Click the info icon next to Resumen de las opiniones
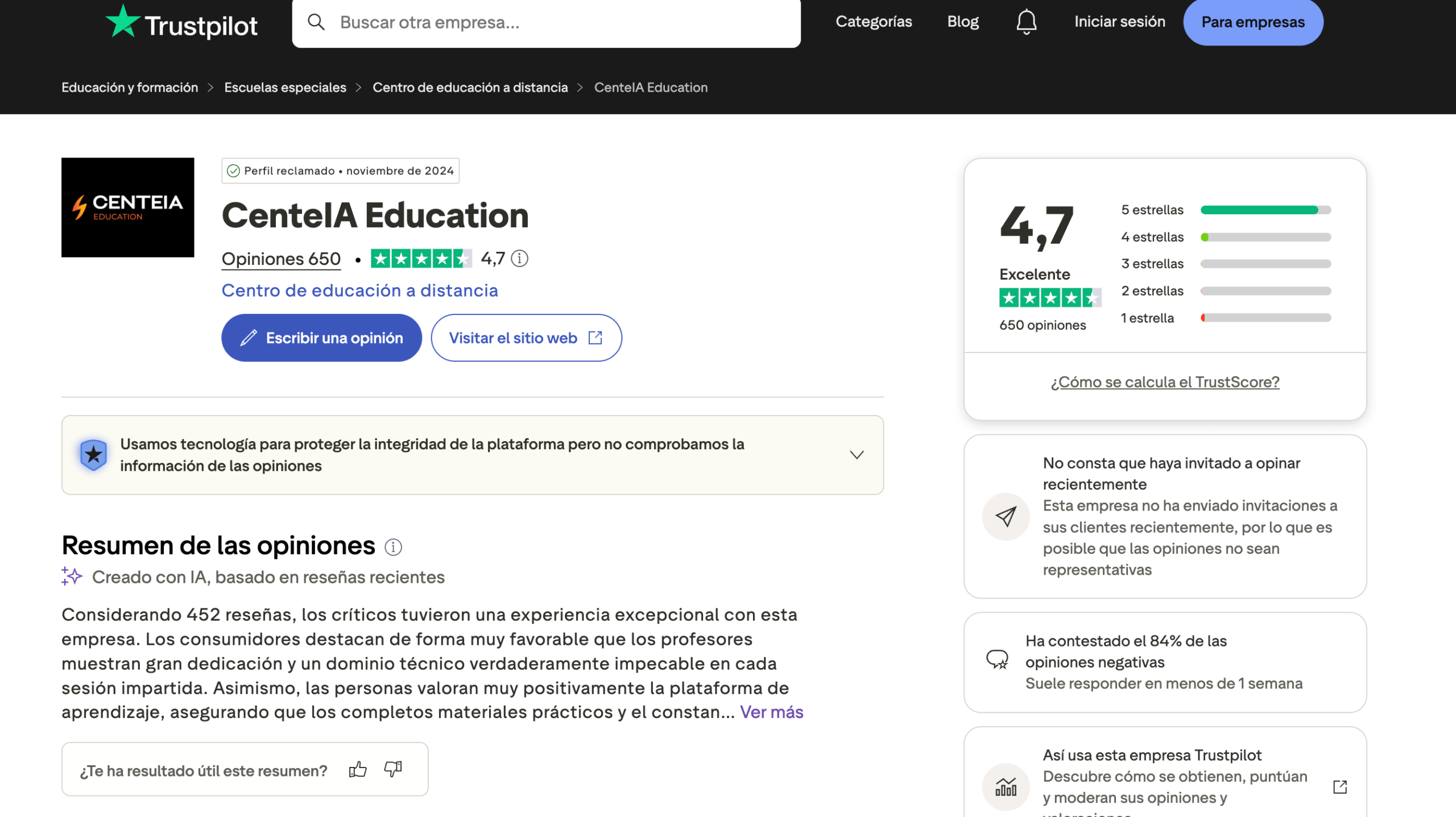 click(393, 547)
